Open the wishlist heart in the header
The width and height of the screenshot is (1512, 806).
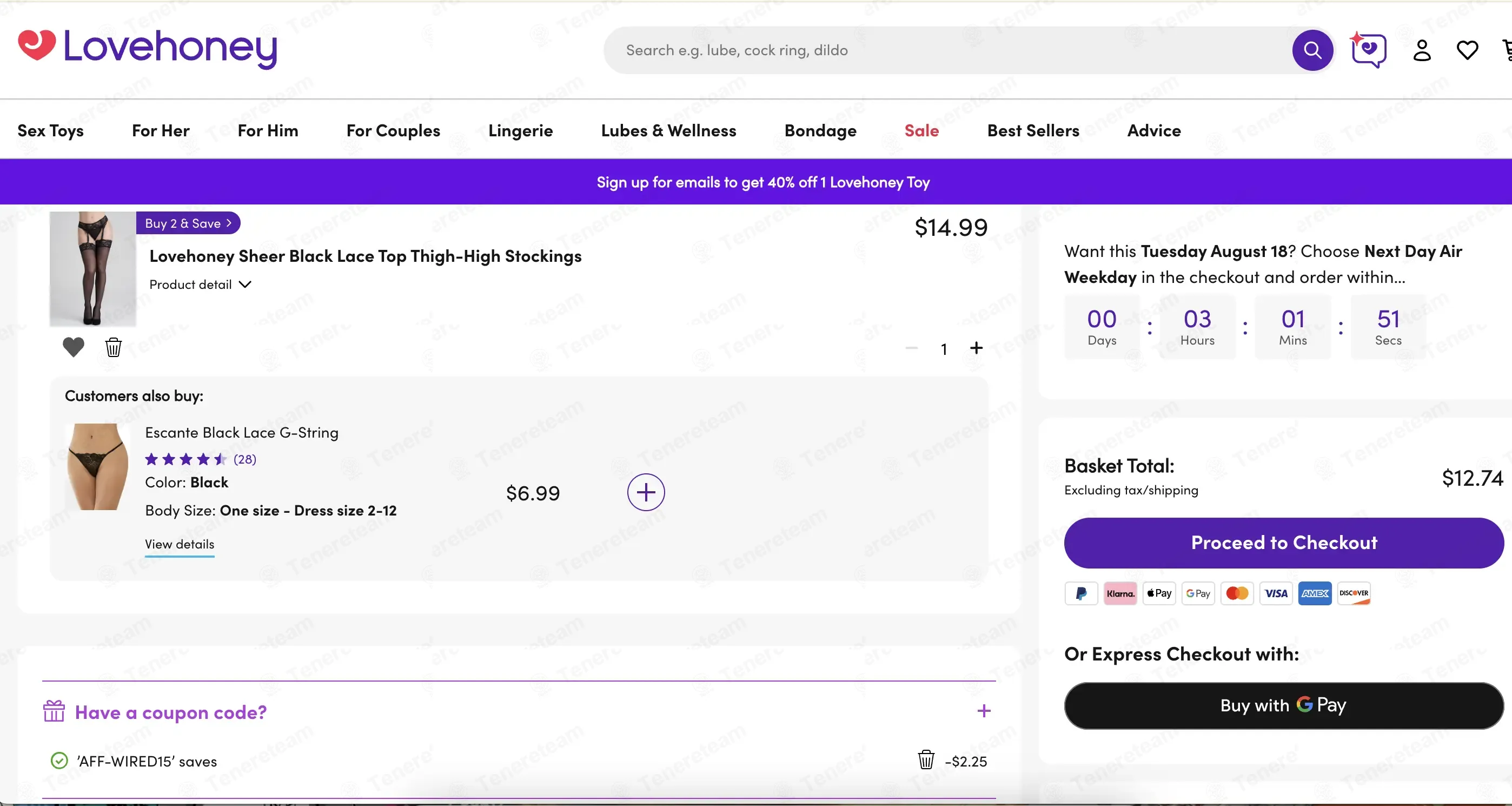(1468, 50)
